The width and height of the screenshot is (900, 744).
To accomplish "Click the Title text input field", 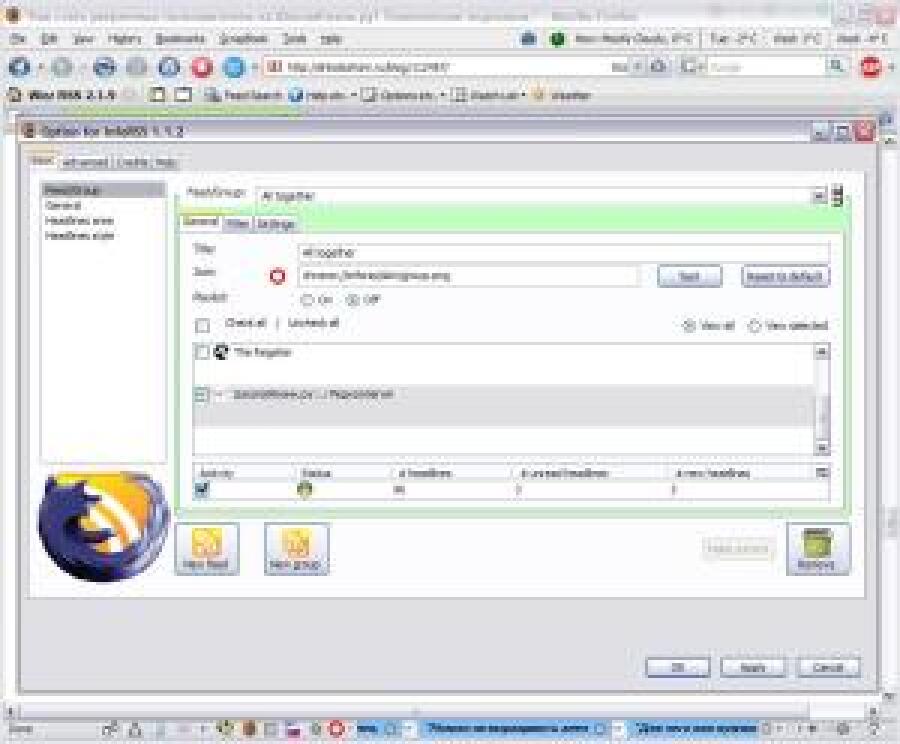I will [x=563, y=253].
